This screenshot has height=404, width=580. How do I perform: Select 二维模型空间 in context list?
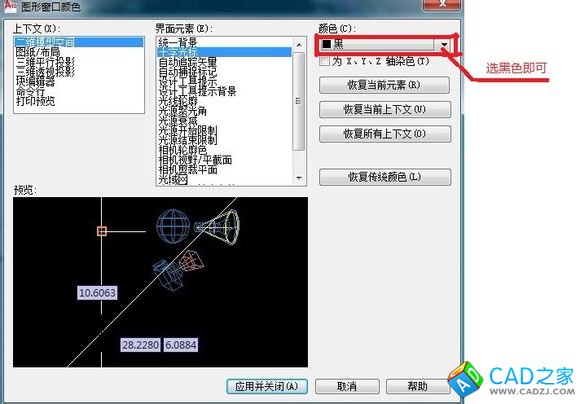click(x=79, y=42)
